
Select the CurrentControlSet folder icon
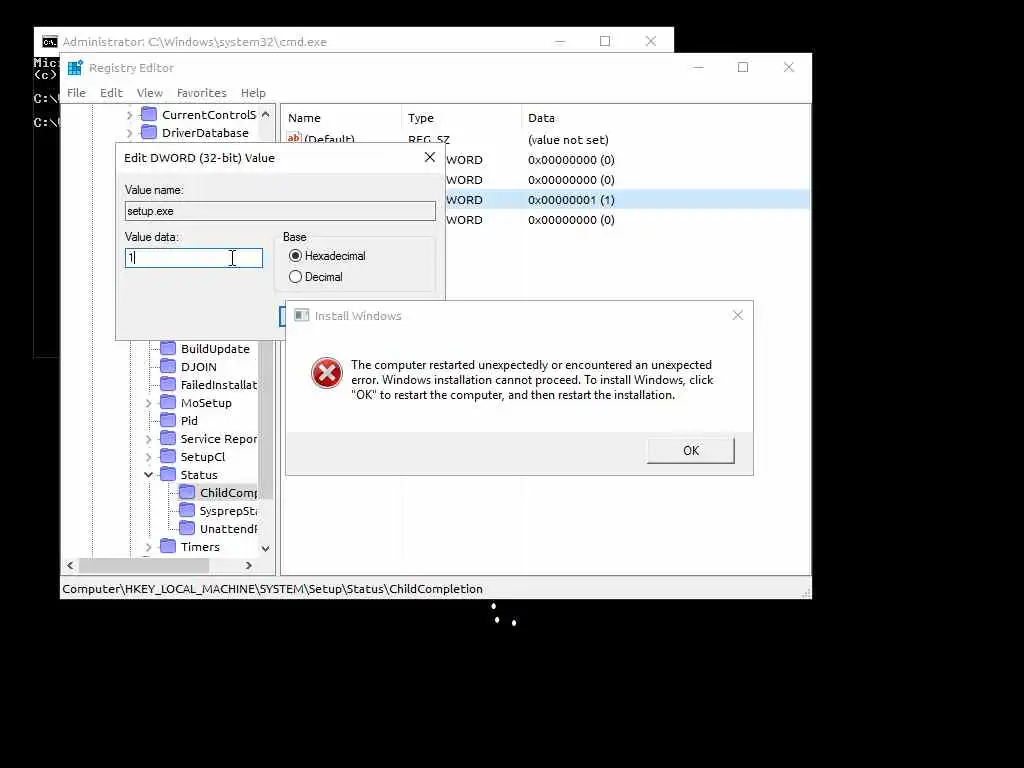click(149, 114)
